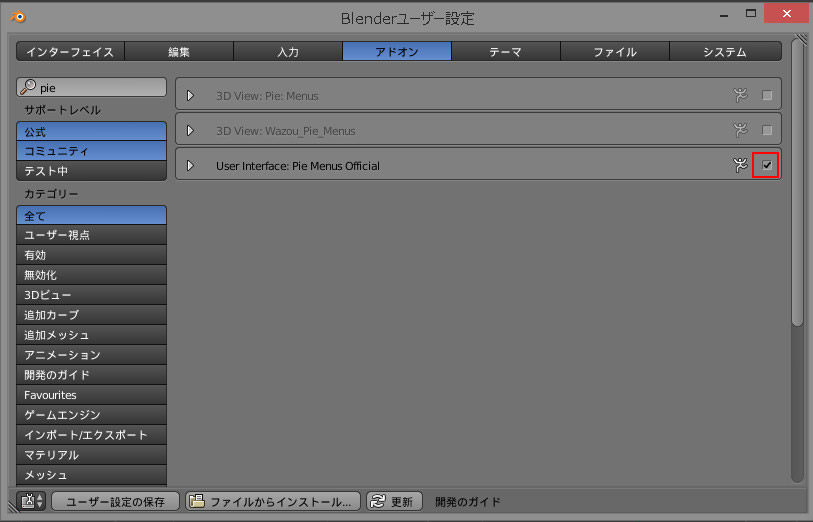The width and height of the screenshot is (813, 522).
Task: Expand the Wazou_Pie_Menus addon details
Action: point(190,131)
